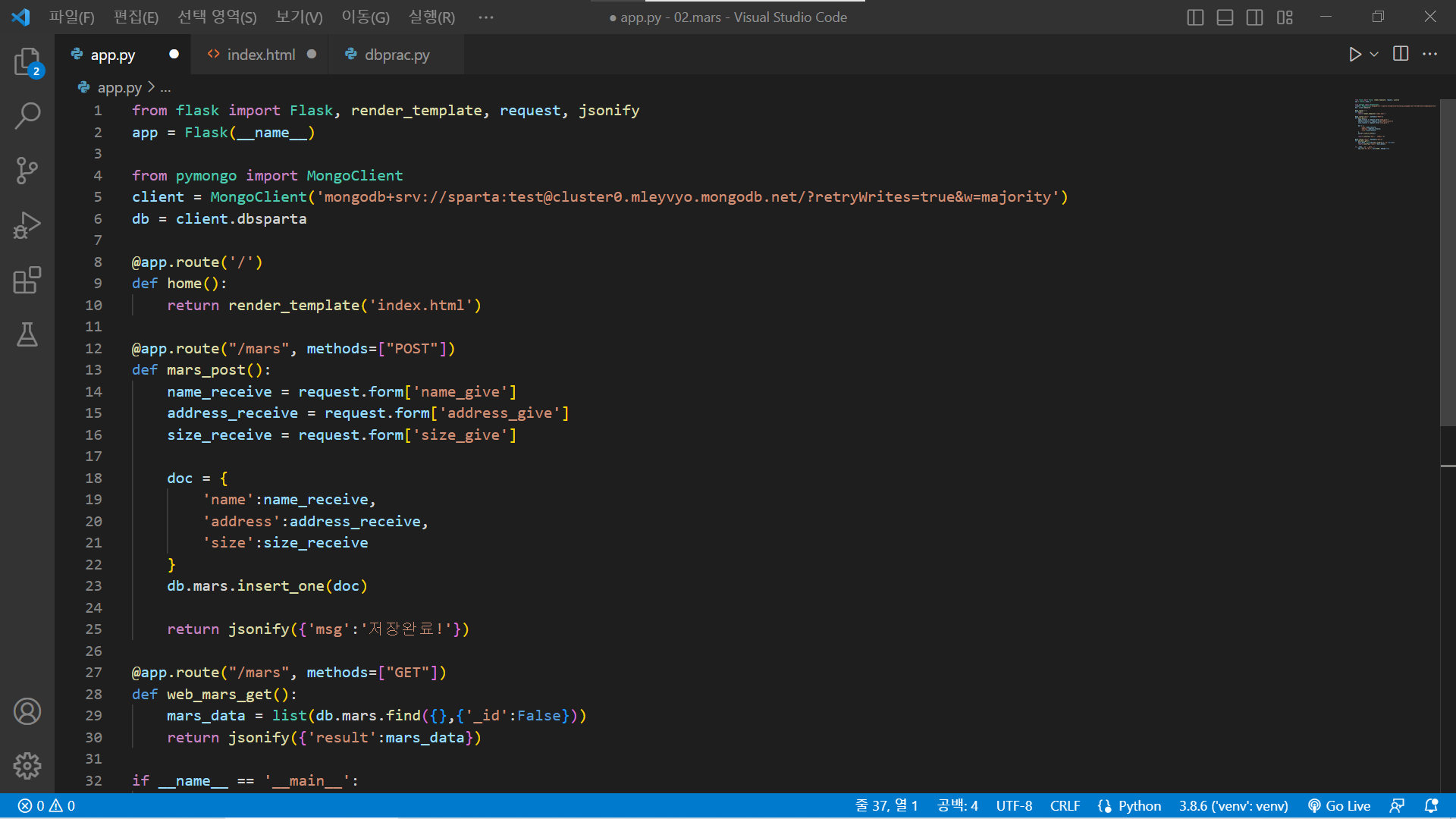Screen dimensions: 1456x819
Task: Click the mars_post function name
Action: pos(207,370)
